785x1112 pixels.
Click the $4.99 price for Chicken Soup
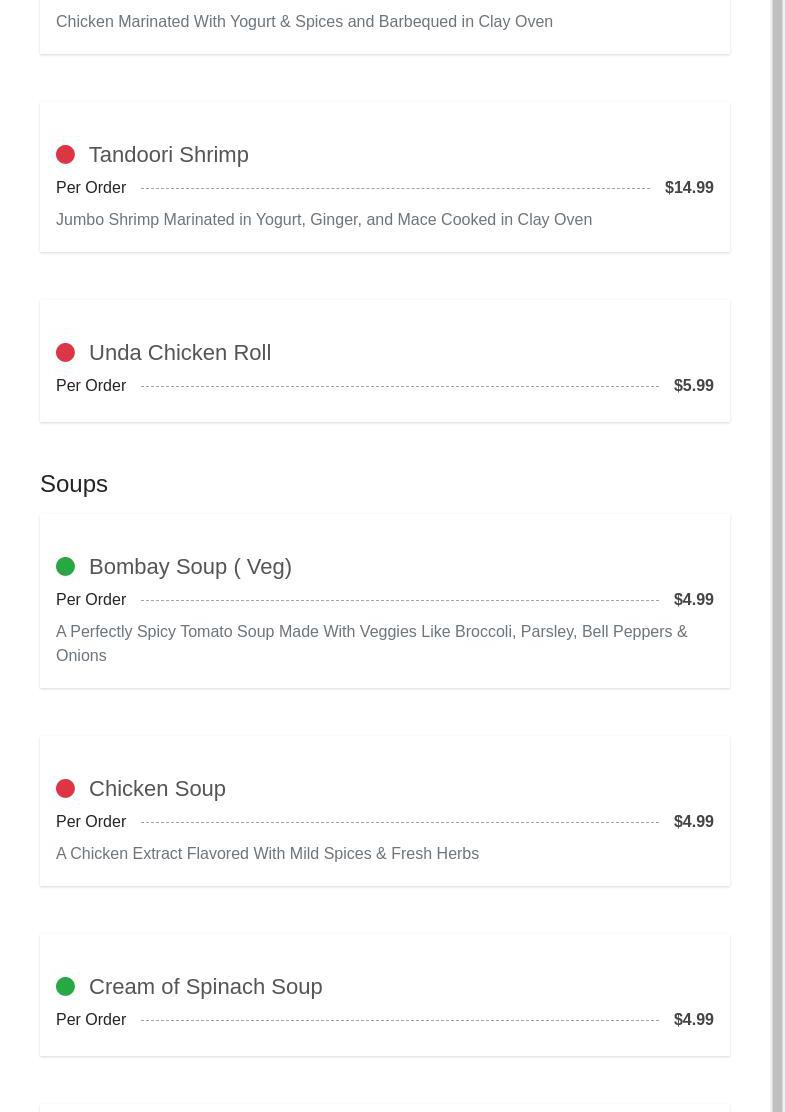693,822
